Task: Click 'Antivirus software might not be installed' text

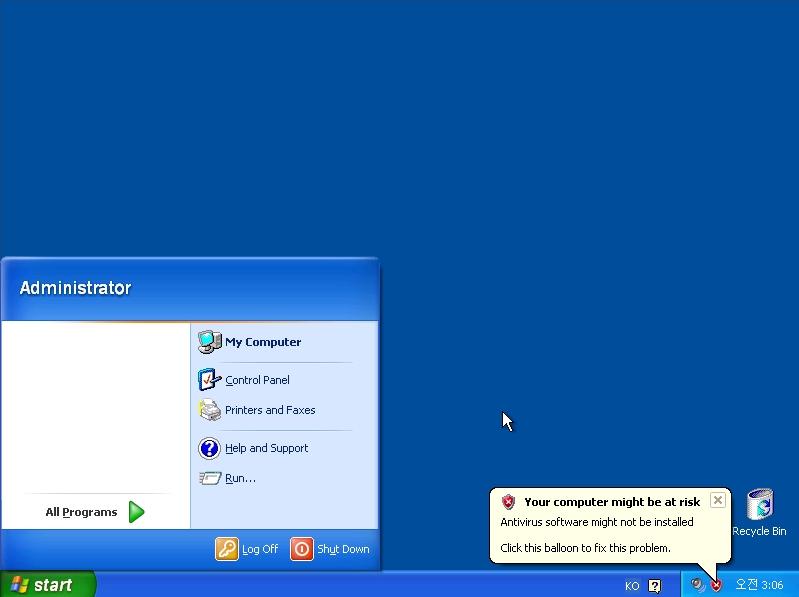Action: click(597, 522)
